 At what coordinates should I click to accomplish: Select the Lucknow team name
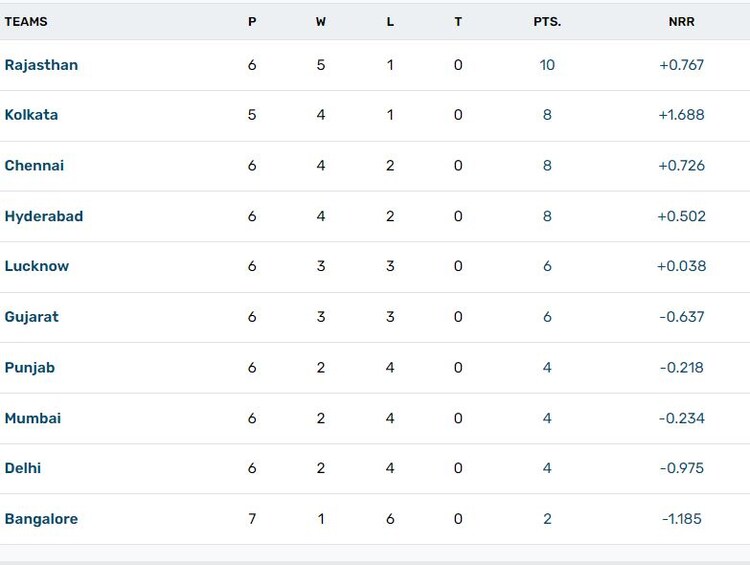point(37,266)
